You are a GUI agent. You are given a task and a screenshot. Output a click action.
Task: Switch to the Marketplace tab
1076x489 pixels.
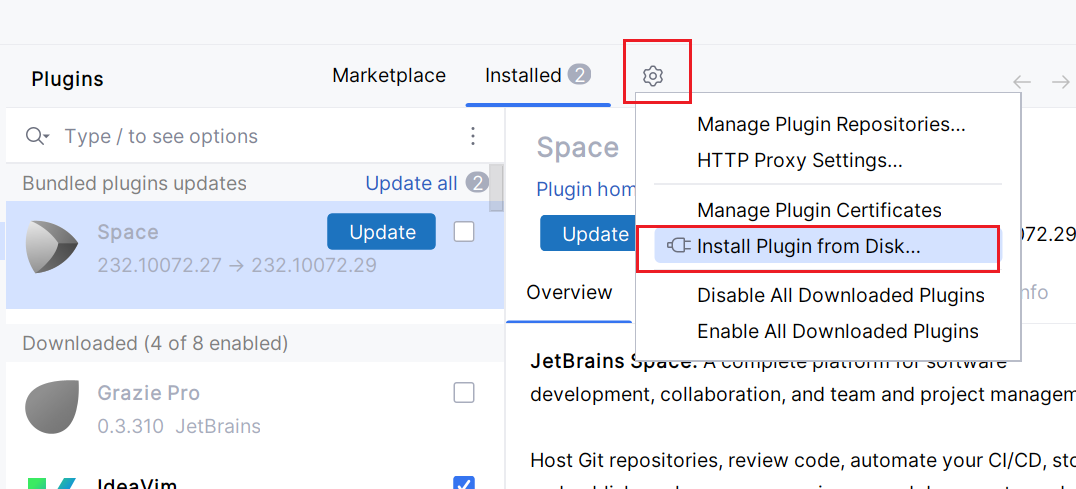(389, 75)
